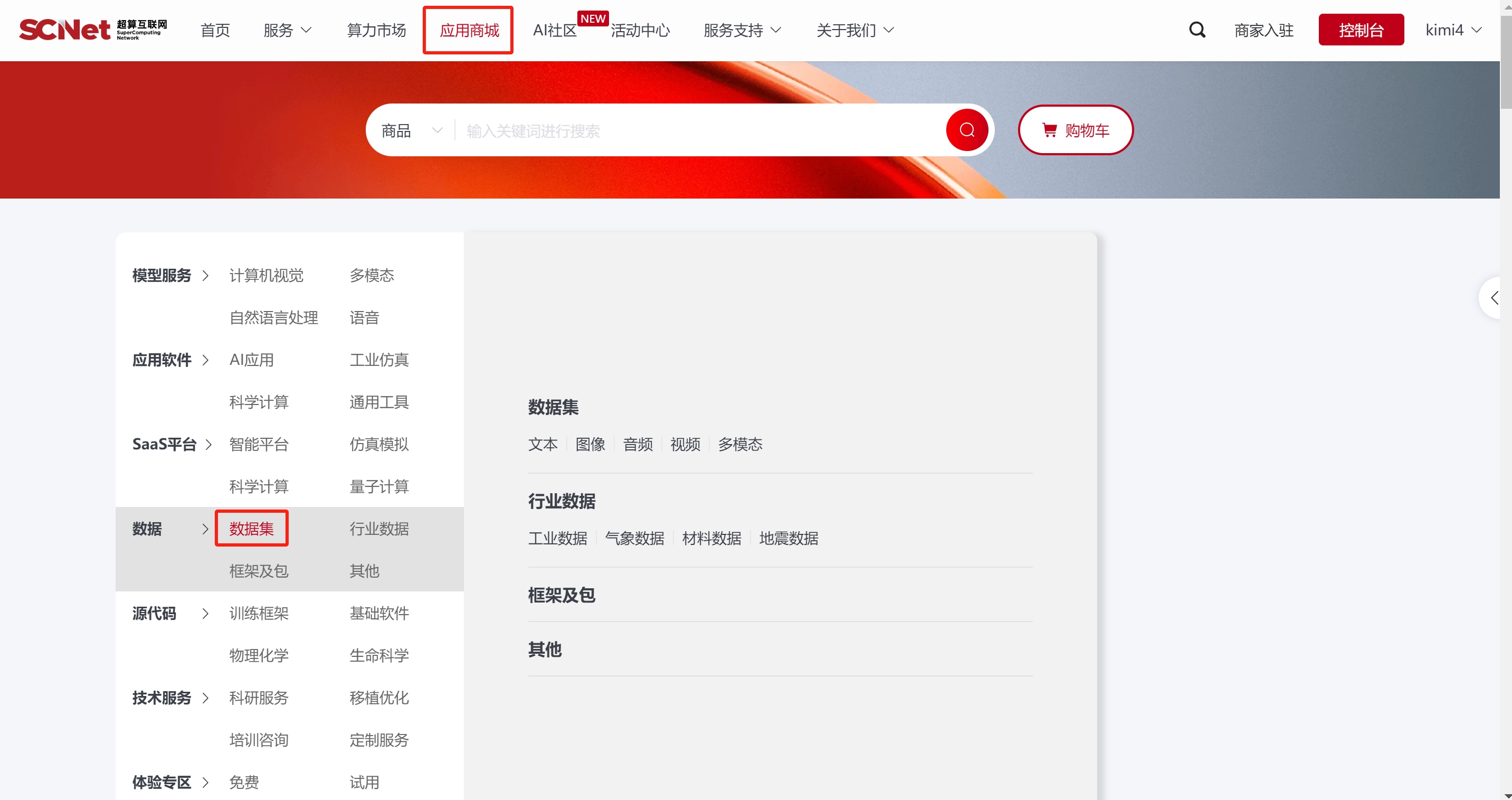Screen dimensions: 1512x800
Task: Open the AI社区 menu item
Action: click(555, 30)
